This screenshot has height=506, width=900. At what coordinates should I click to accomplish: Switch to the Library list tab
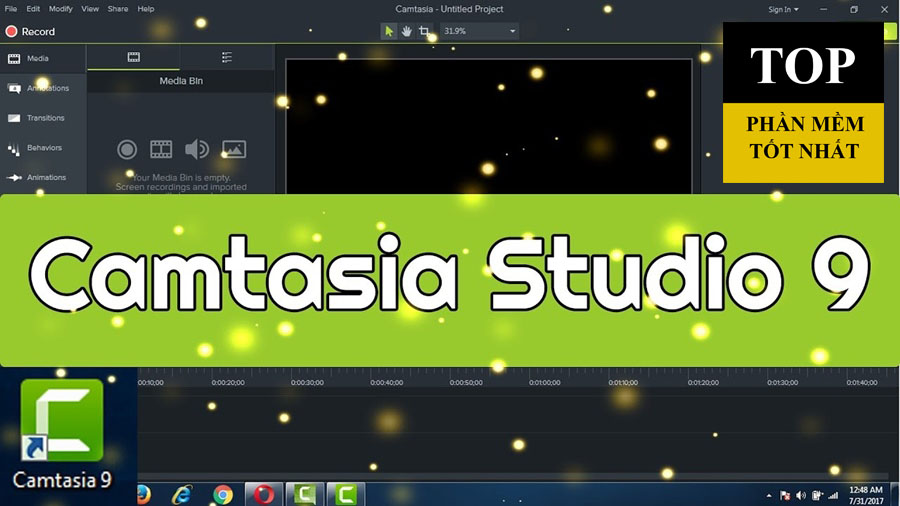pyautogui.click(x=227, y=58)
